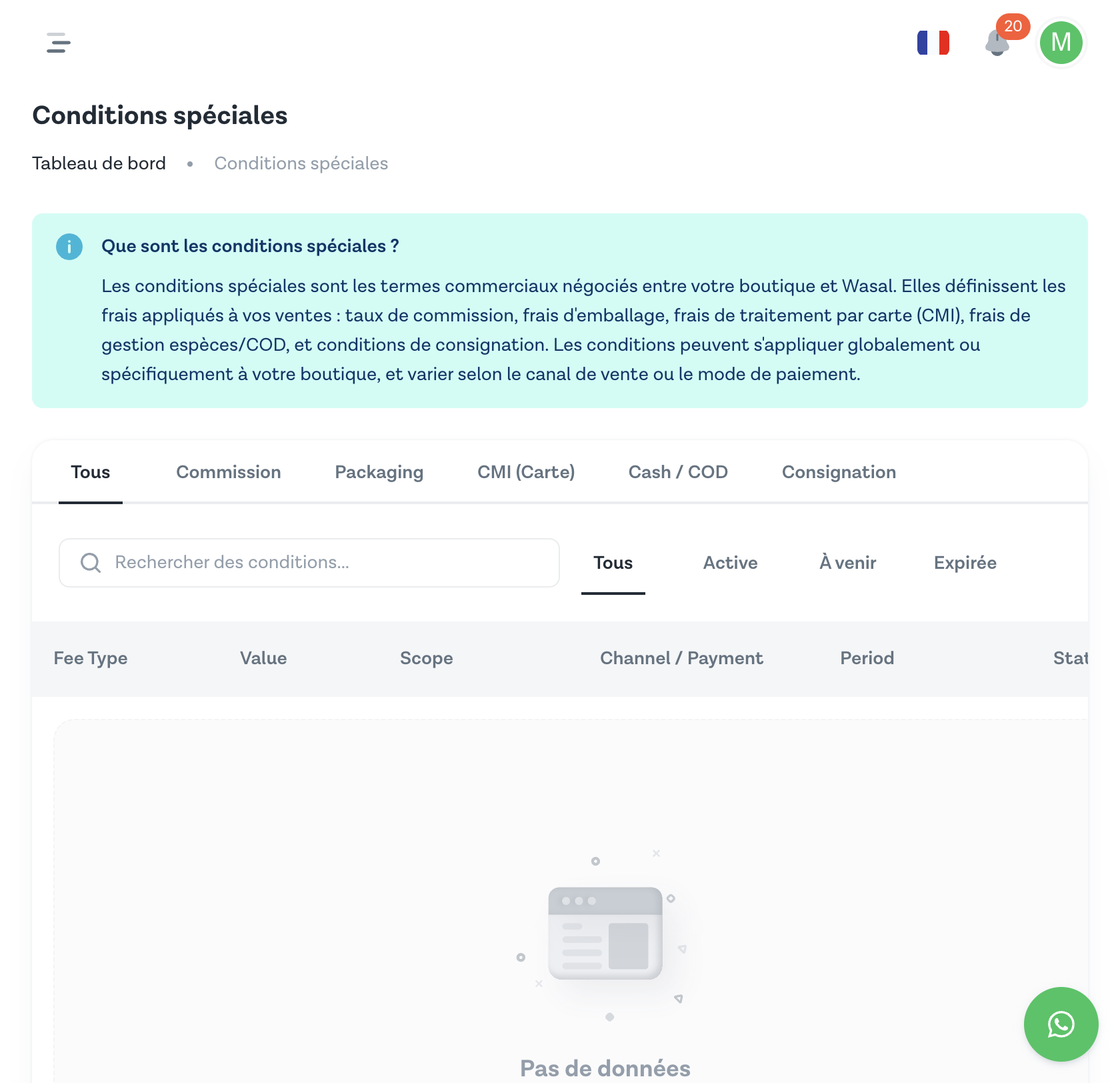Open the green M user avatar
This screenshot has width=1120, height=1083.
(1061, 43)
